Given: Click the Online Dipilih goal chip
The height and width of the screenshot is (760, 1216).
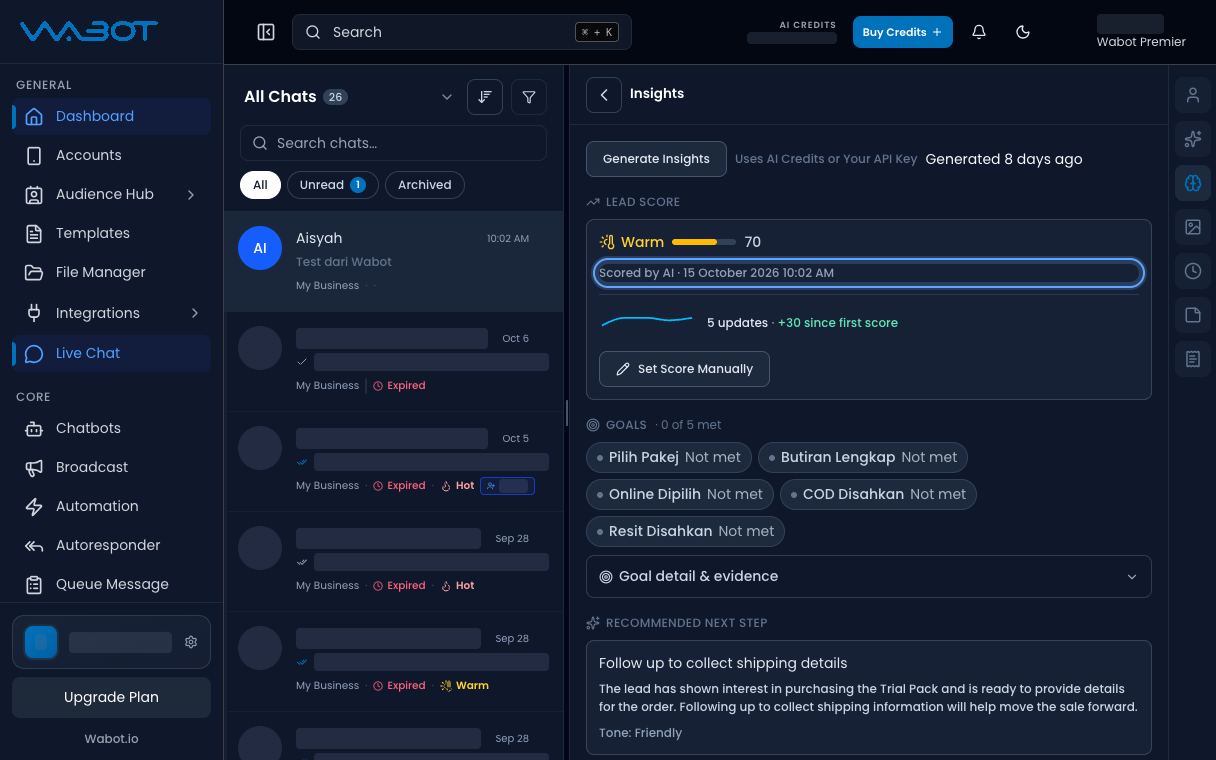Looking at the screenshot, I should [679, 494].
